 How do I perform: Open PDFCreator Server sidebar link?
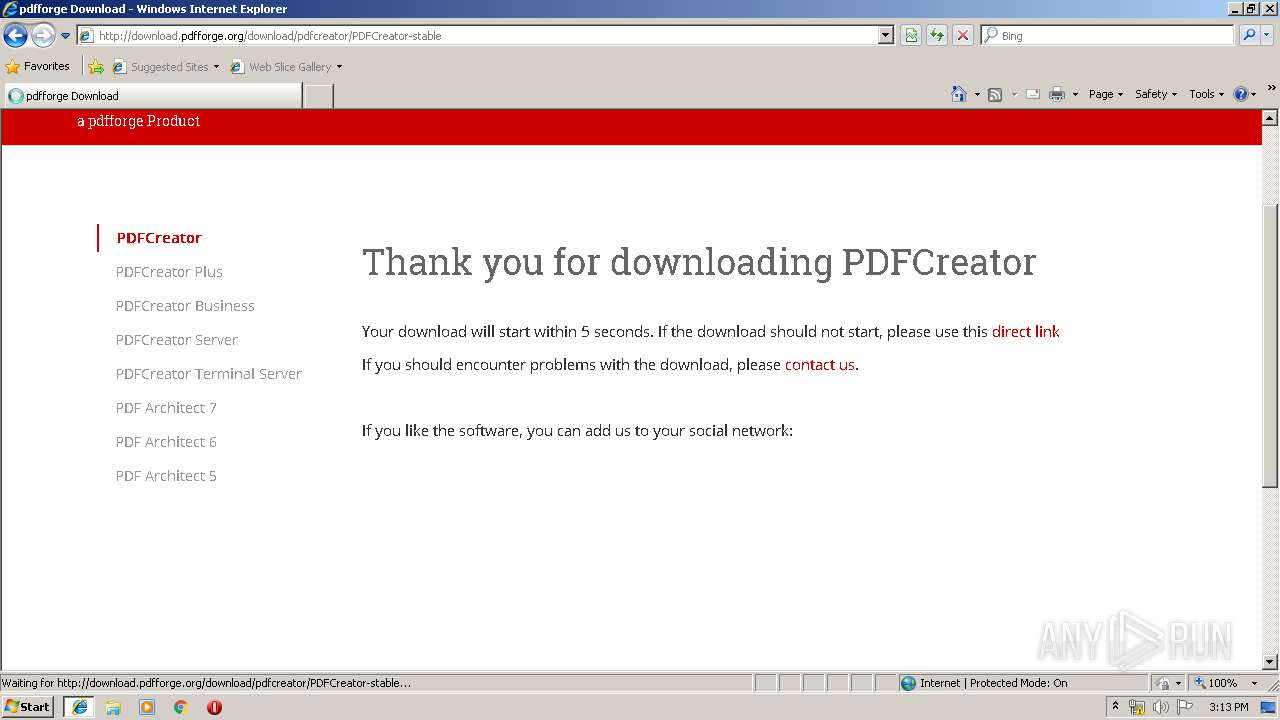click(x=177, y=340)
